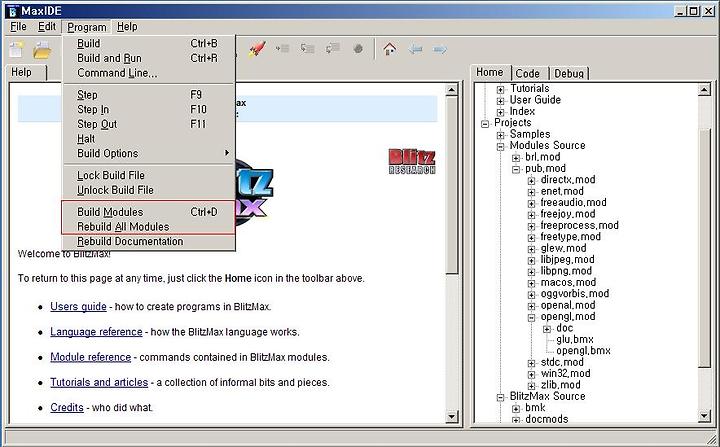
Task: Click the Blitz Research logo image
Action: 412,161
